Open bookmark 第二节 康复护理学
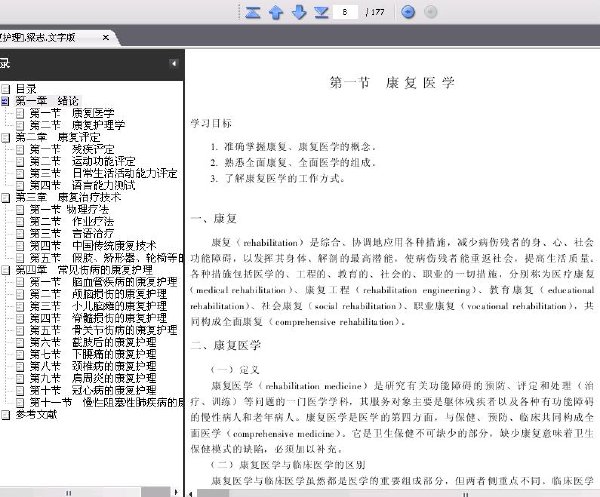The height and width of the screenshot is (497, 600). click(77, 125)
